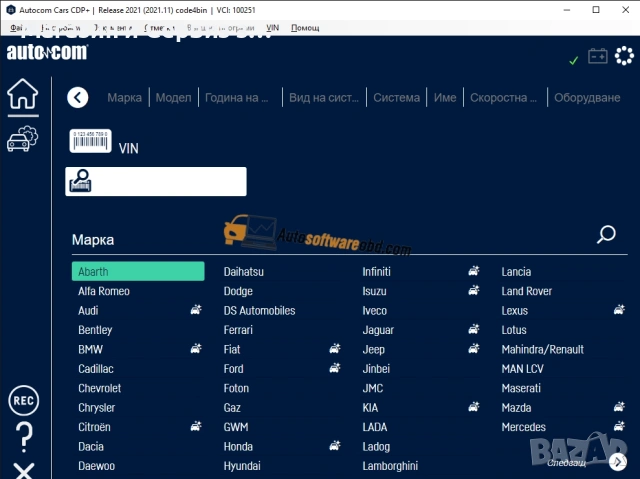This screenshot has height=479, width=640.
Task: Open the Помощ menu
Action: pos(305,28)
